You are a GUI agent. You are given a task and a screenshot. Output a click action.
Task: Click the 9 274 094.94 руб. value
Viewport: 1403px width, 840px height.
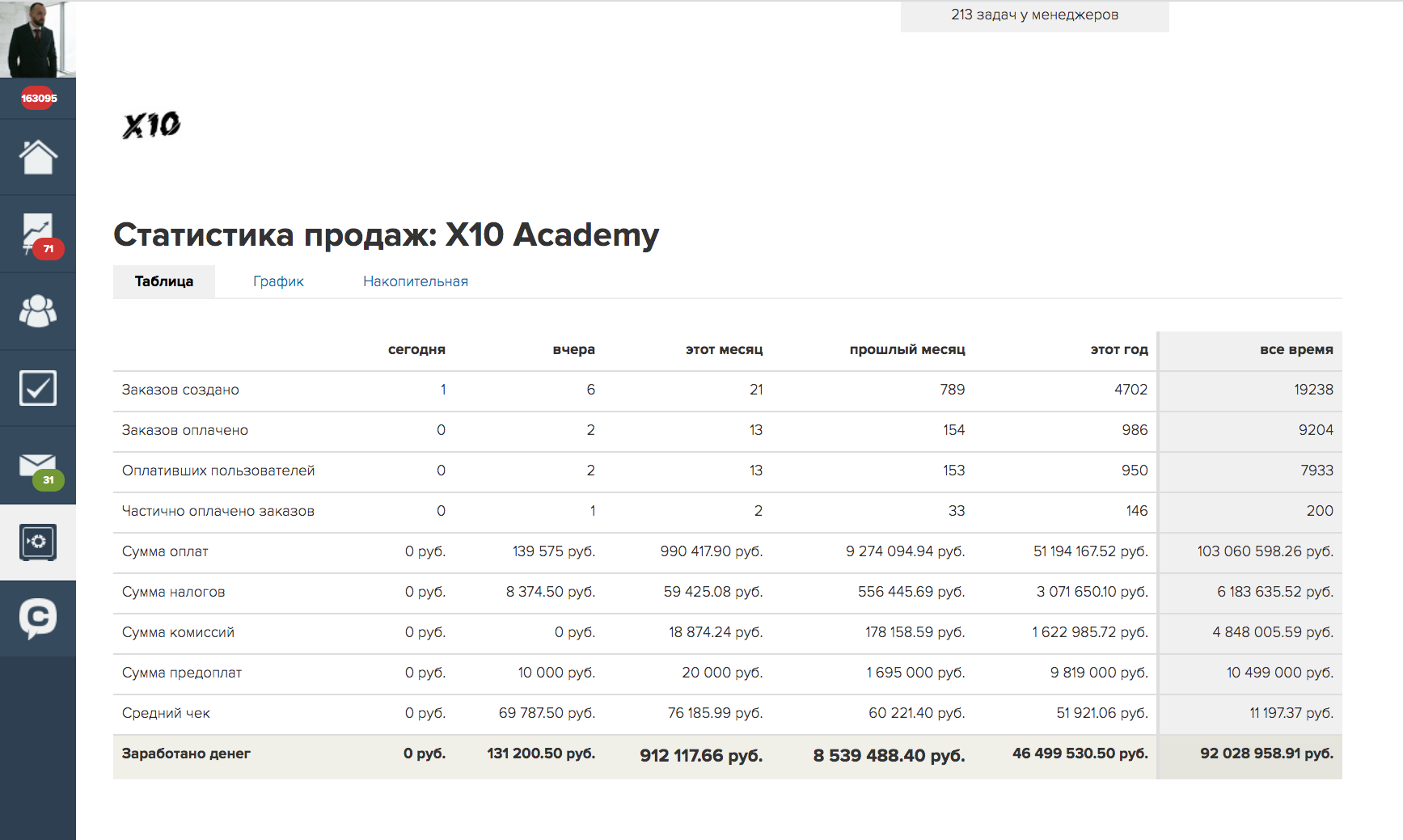[906, 551]
